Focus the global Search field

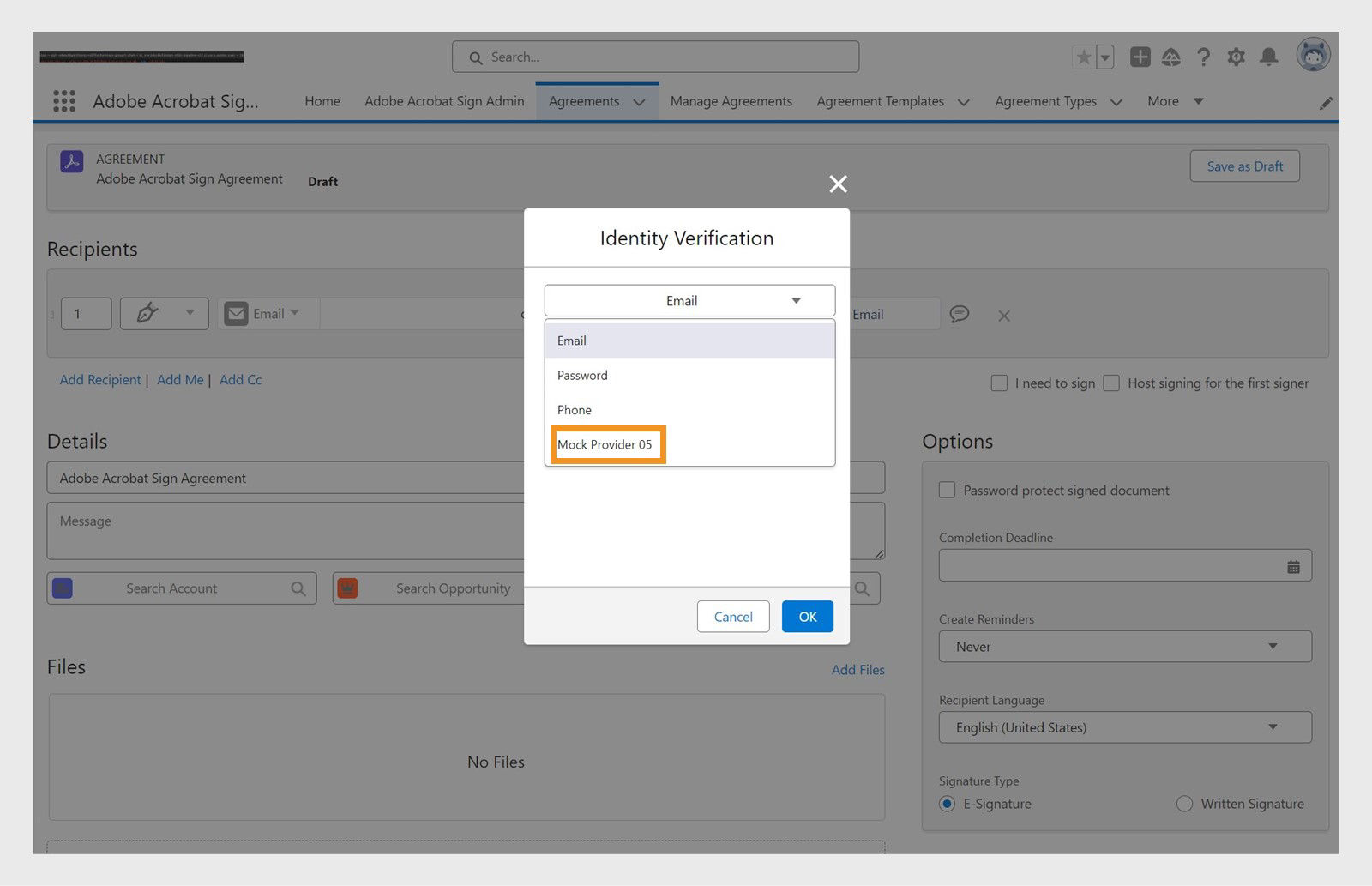[656, 57]
